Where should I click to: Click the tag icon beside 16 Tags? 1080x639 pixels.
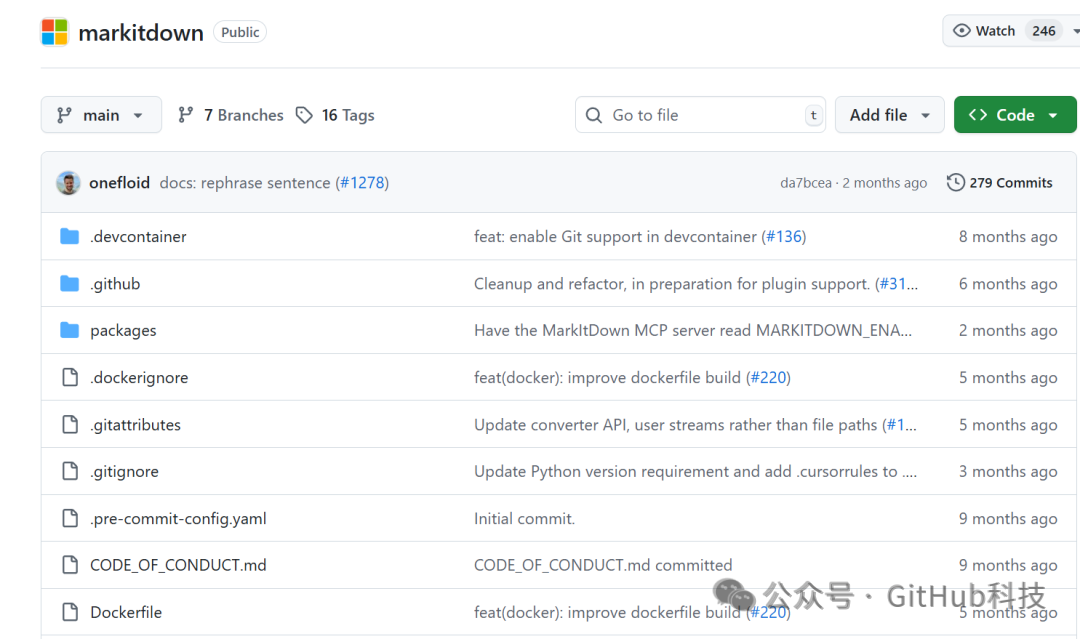coord(304,115)
